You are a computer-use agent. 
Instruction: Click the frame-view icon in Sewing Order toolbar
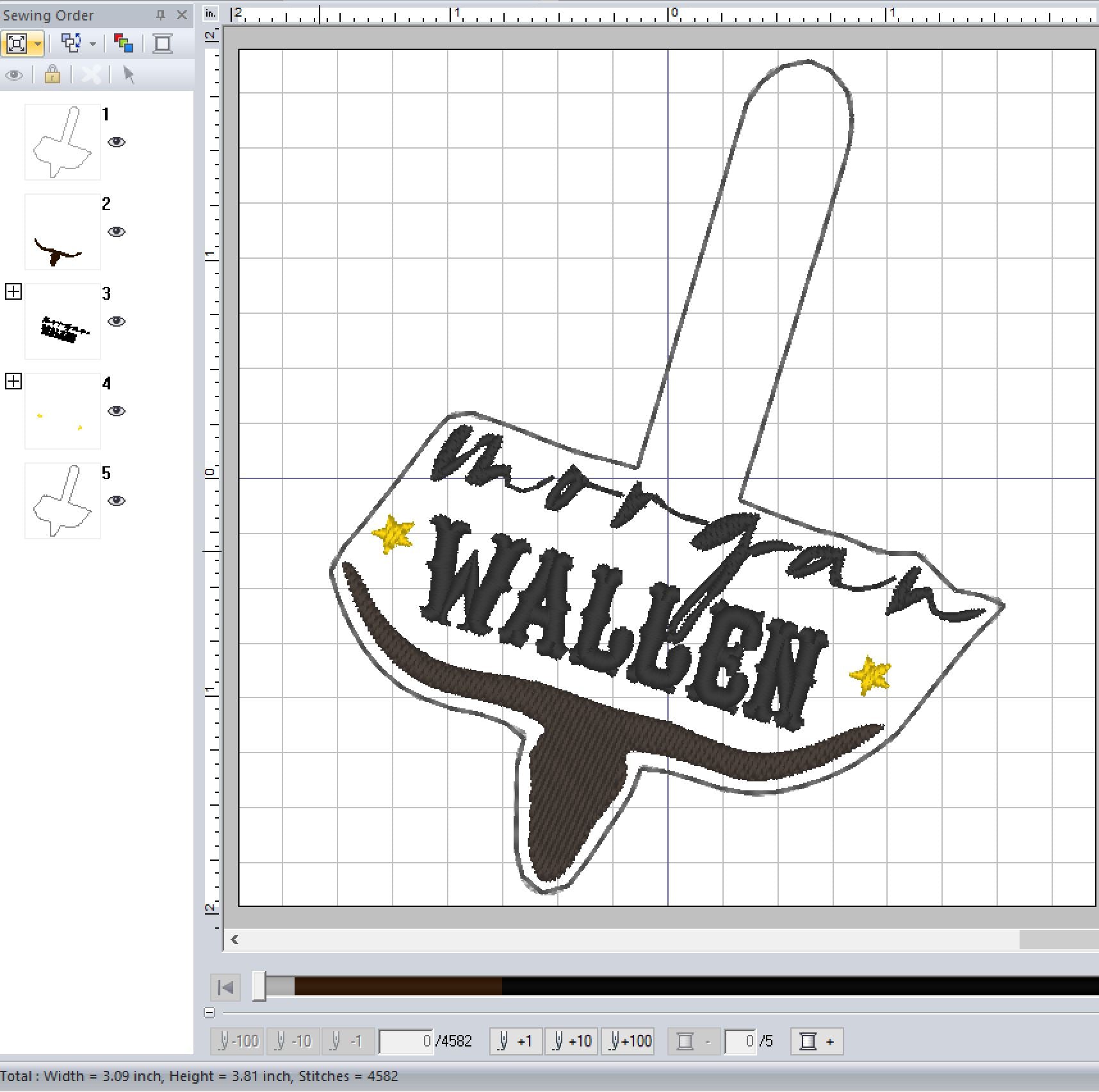(x=17, y=44)
